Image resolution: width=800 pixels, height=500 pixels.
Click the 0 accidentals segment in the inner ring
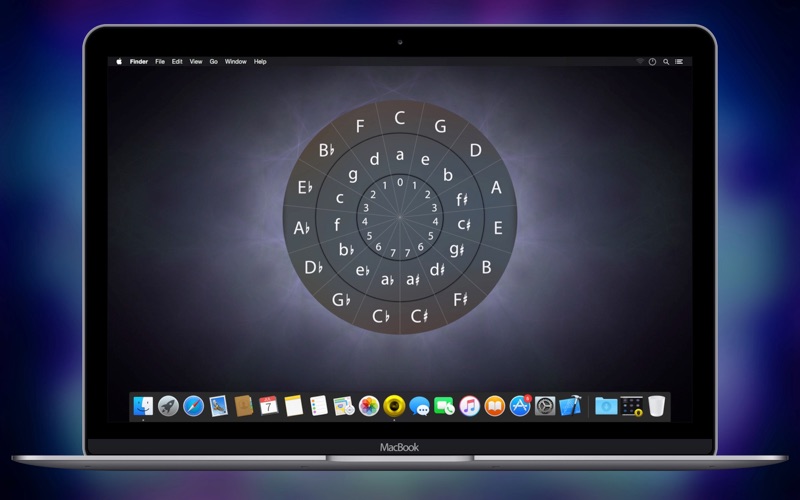[x=400, y=183]
